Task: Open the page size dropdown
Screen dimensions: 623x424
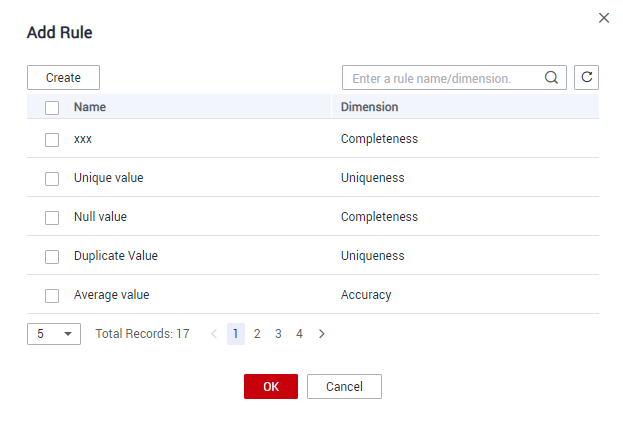Action: coord(54,334)
